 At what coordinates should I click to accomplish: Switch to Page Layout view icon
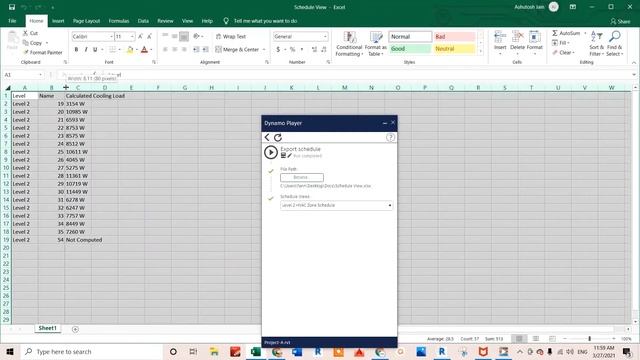point(536,339)
